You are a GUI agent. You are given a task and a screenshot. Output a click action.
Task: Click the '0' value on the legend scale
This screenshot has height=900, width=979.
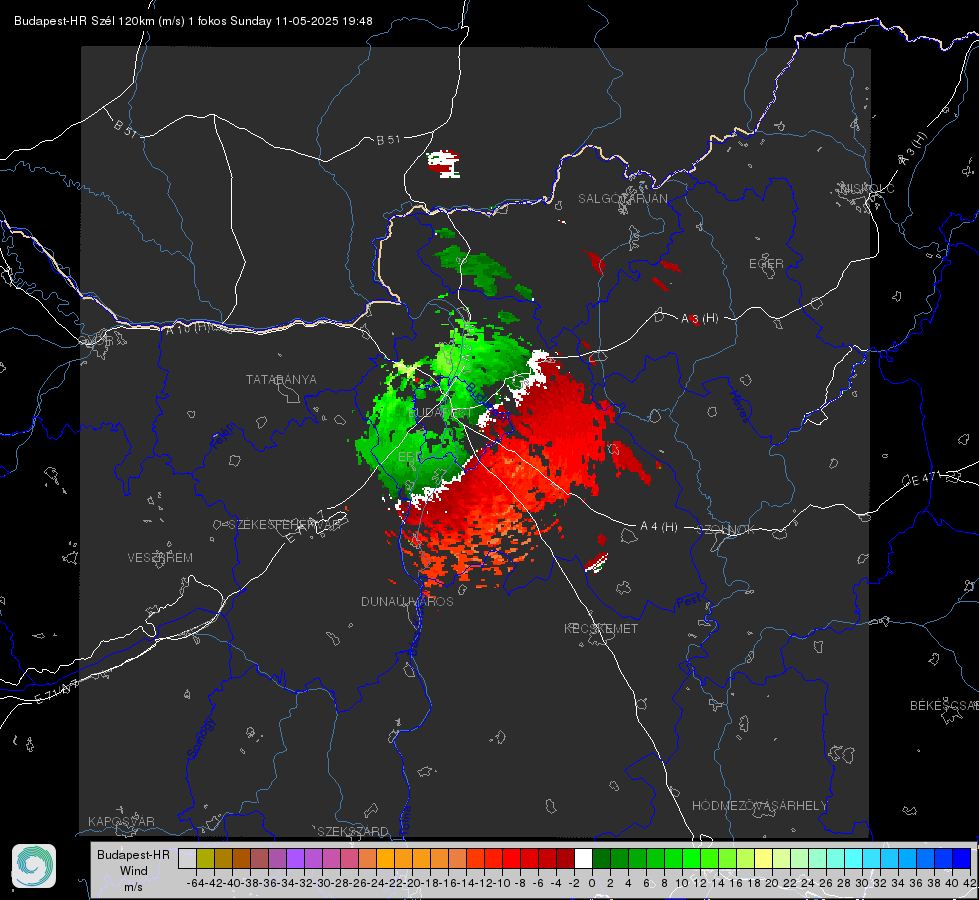point(592,883)
